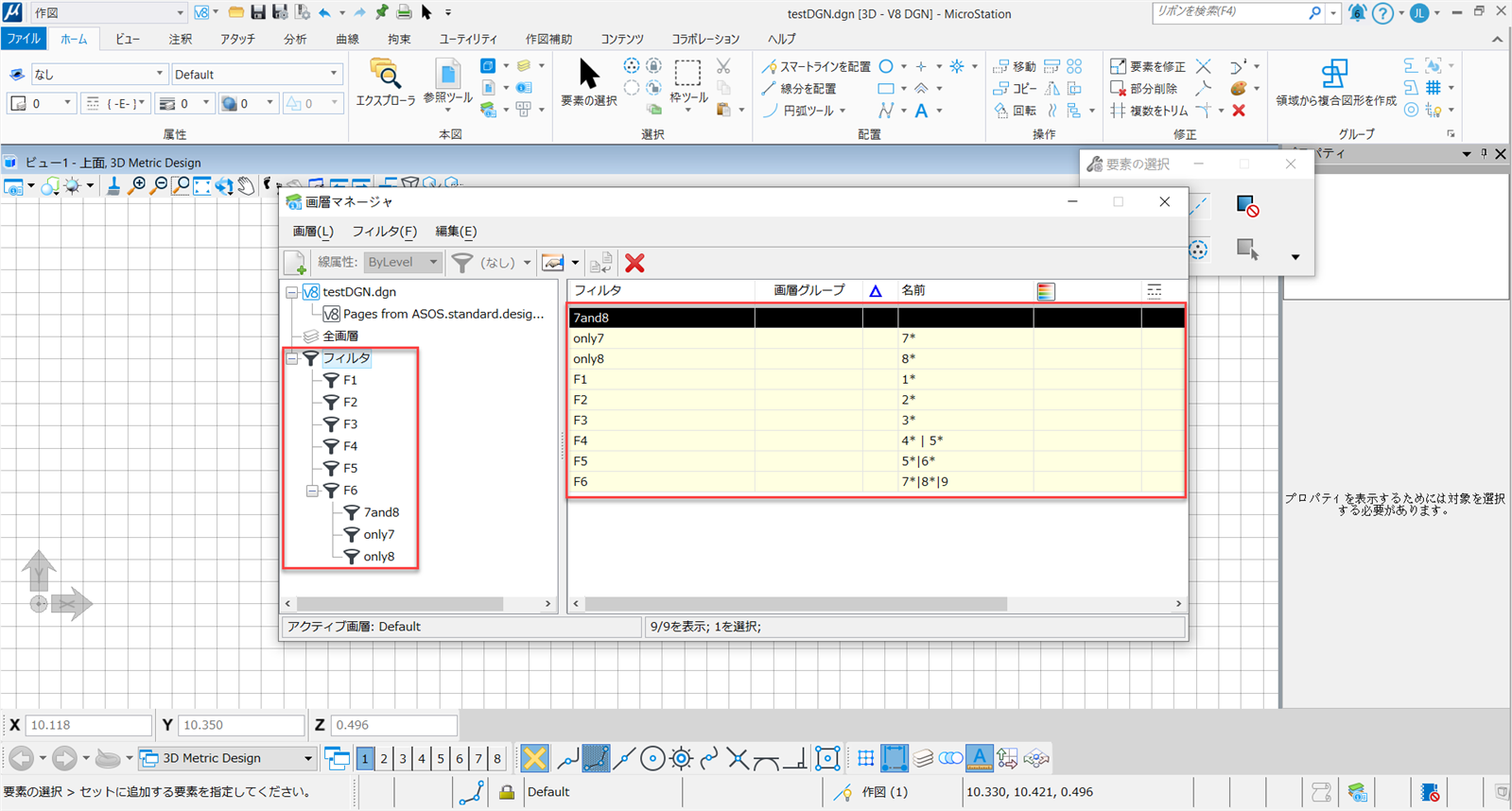Collapse the フィルタ tree node
The height and width of the screenshot is (811, 1512).
292,358
